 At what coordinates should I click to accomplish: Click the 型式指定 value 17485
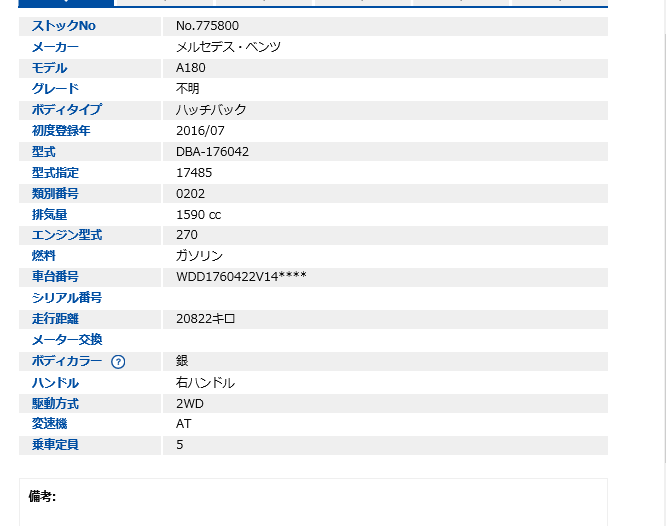point(194,173)
